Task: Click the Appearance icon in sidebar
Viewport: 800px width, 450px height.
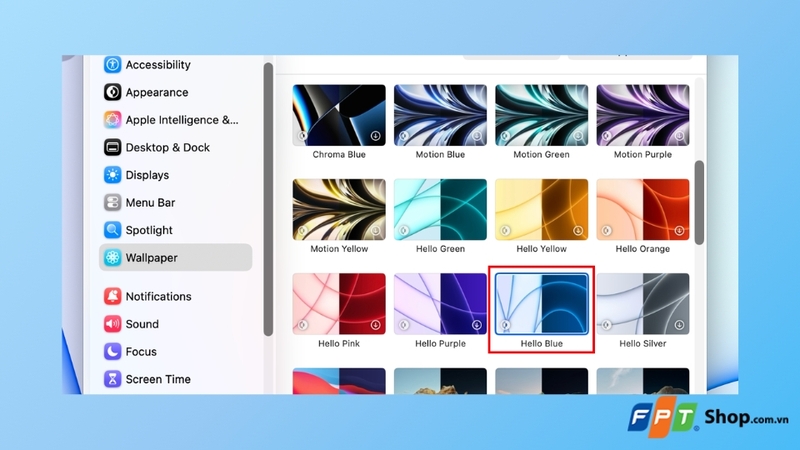Action: [x=112, y=92]
